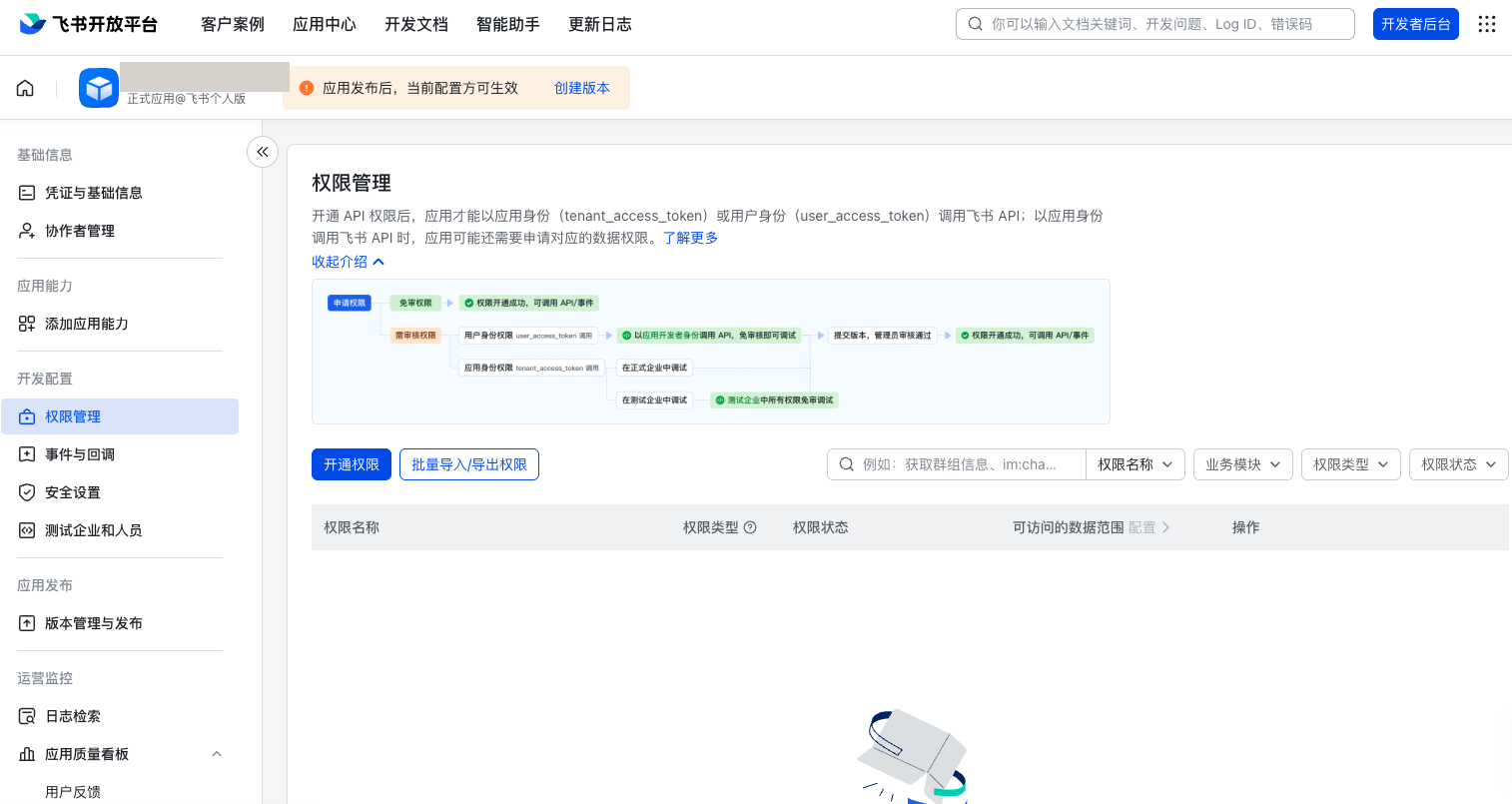Screen dimensions: 1512x804
Task: Click the Feishu Open Platform logo
Action: [x=88, y=24]
